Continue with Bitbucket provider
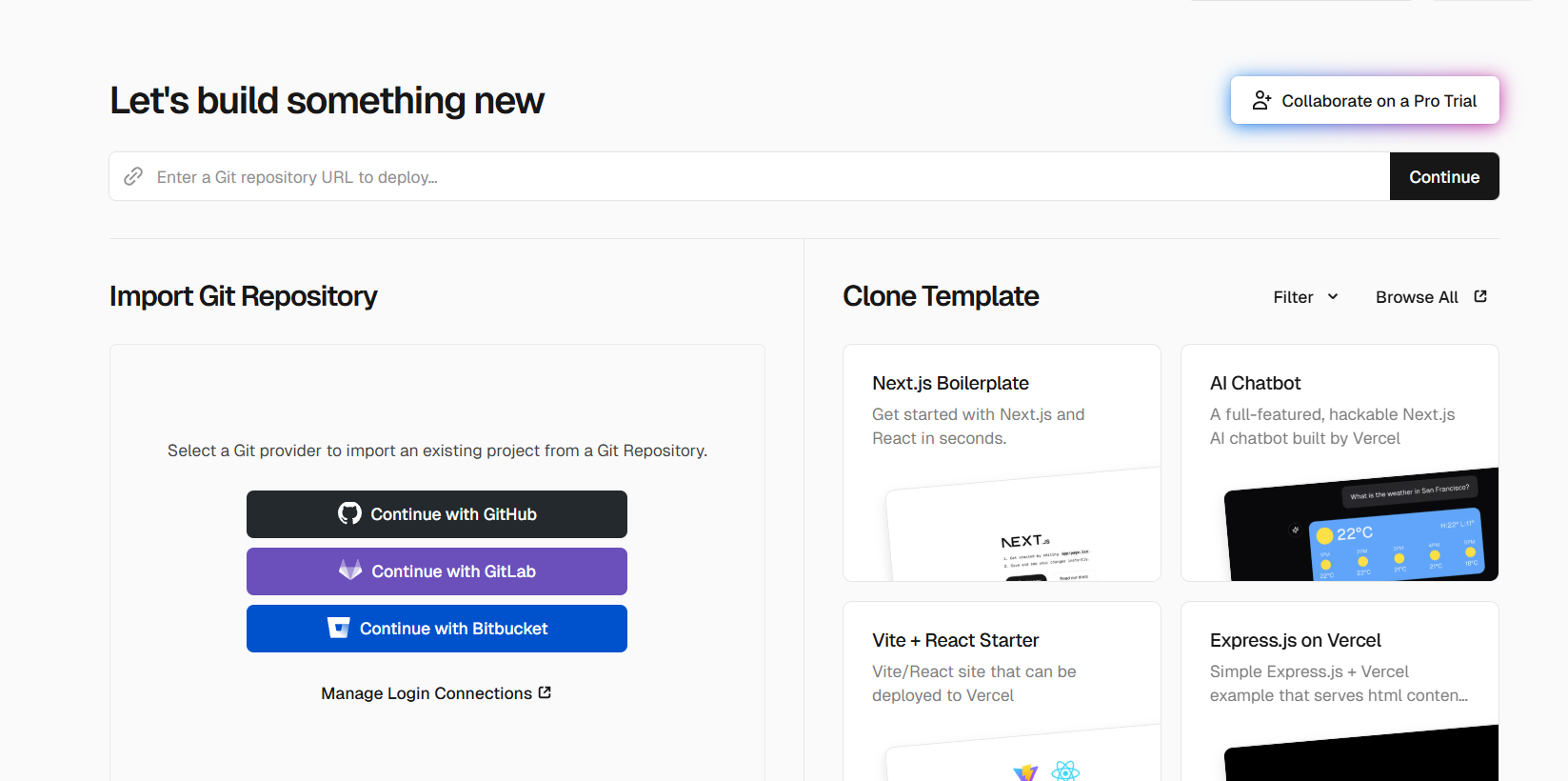The height and width of the screenshot is (781, 1568). pos(437,629)
